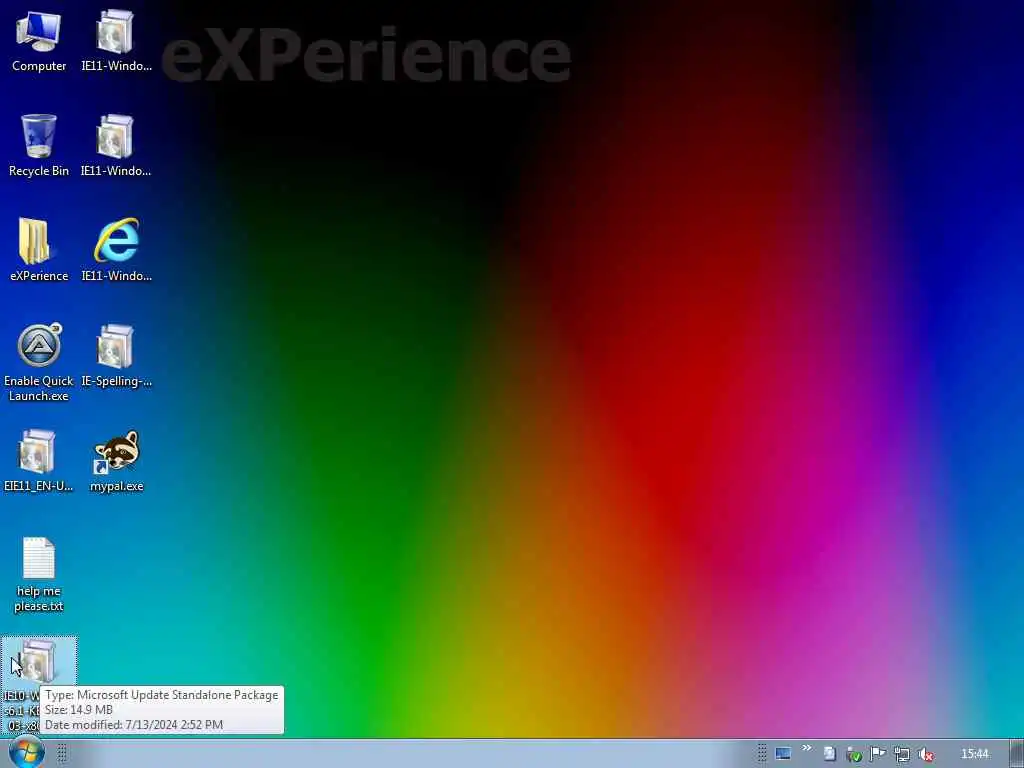Viewport: 1024px width, 768px height.
Task: Select IE11-Windo... package next to Computer
Action: coord(116,40)
